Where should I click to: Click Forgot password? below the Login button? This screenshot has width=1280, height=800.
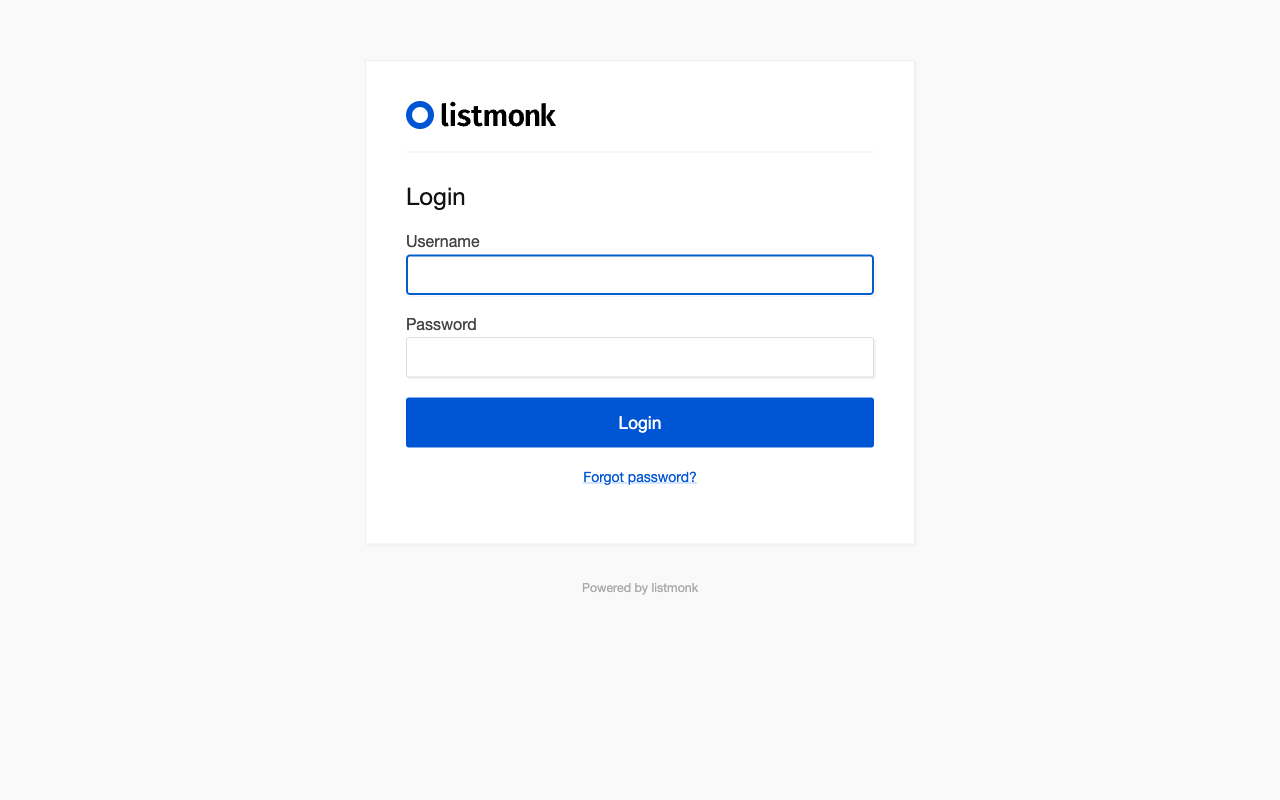click(x=640, y=477)
